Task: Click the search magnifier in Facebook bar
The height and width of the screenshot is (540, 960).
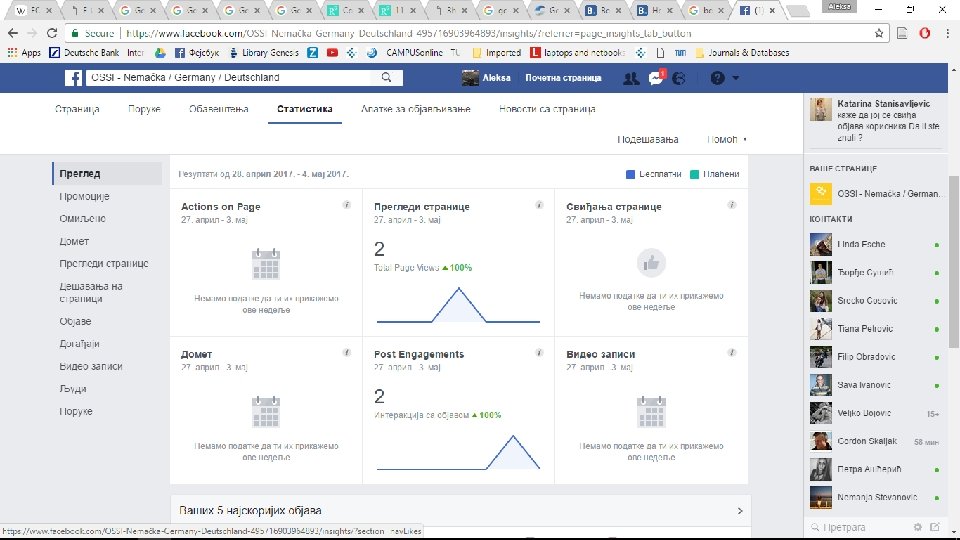Action: click(386, 77)
